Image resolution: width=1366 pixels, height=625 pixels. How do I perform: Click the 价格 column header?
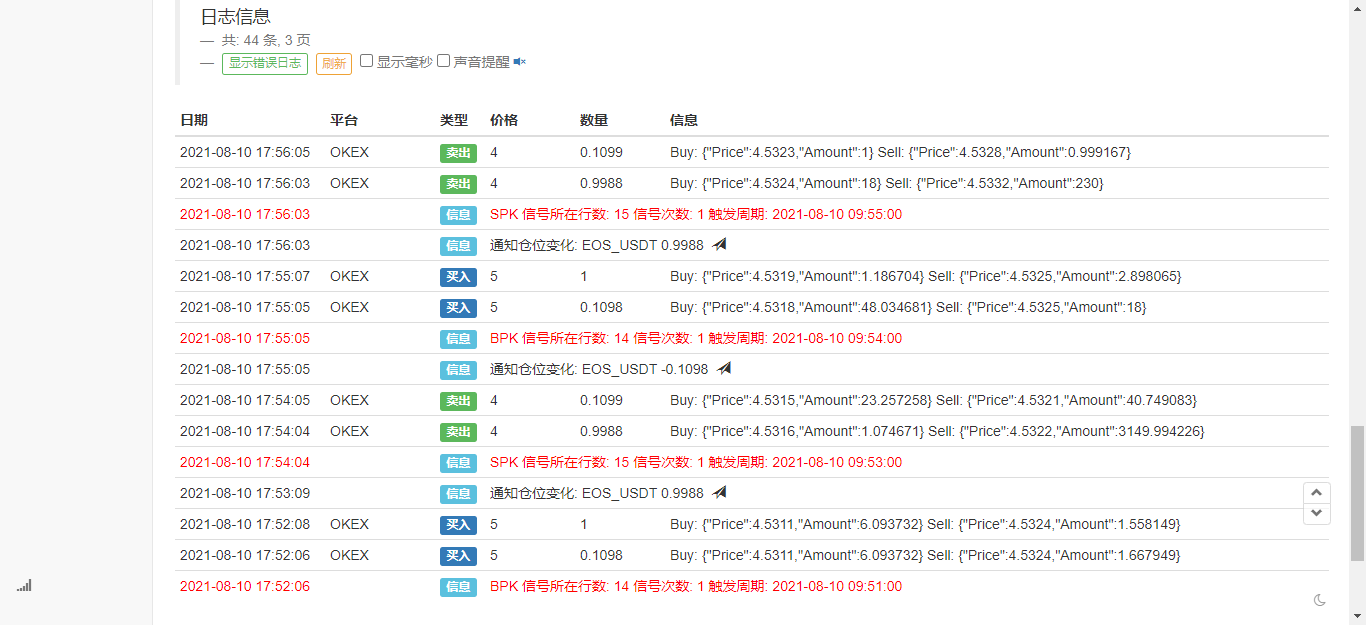(x=504, y=120)
